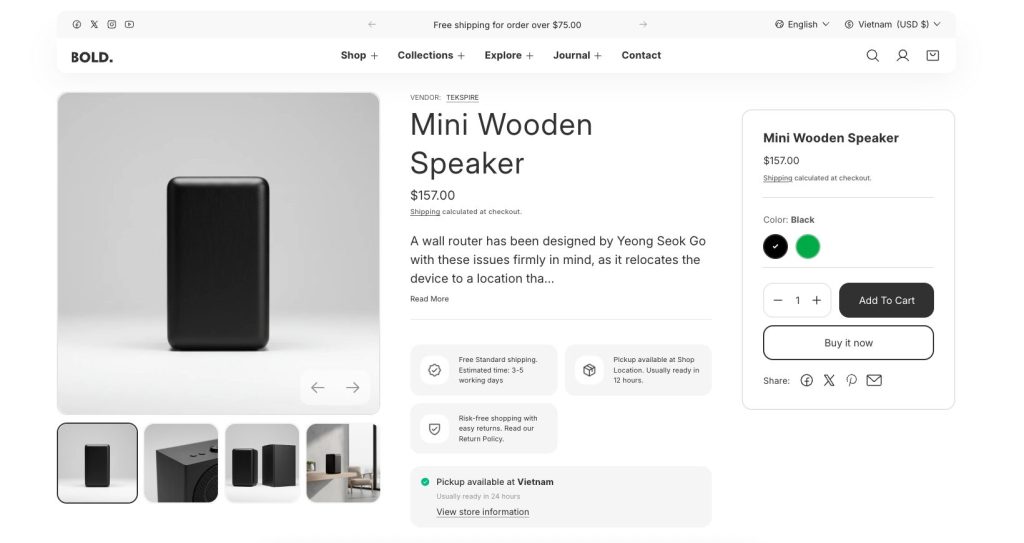This screenshot has width=1024, height=543.
Task: Open the English language dropdown
Action: click(802, 25)
